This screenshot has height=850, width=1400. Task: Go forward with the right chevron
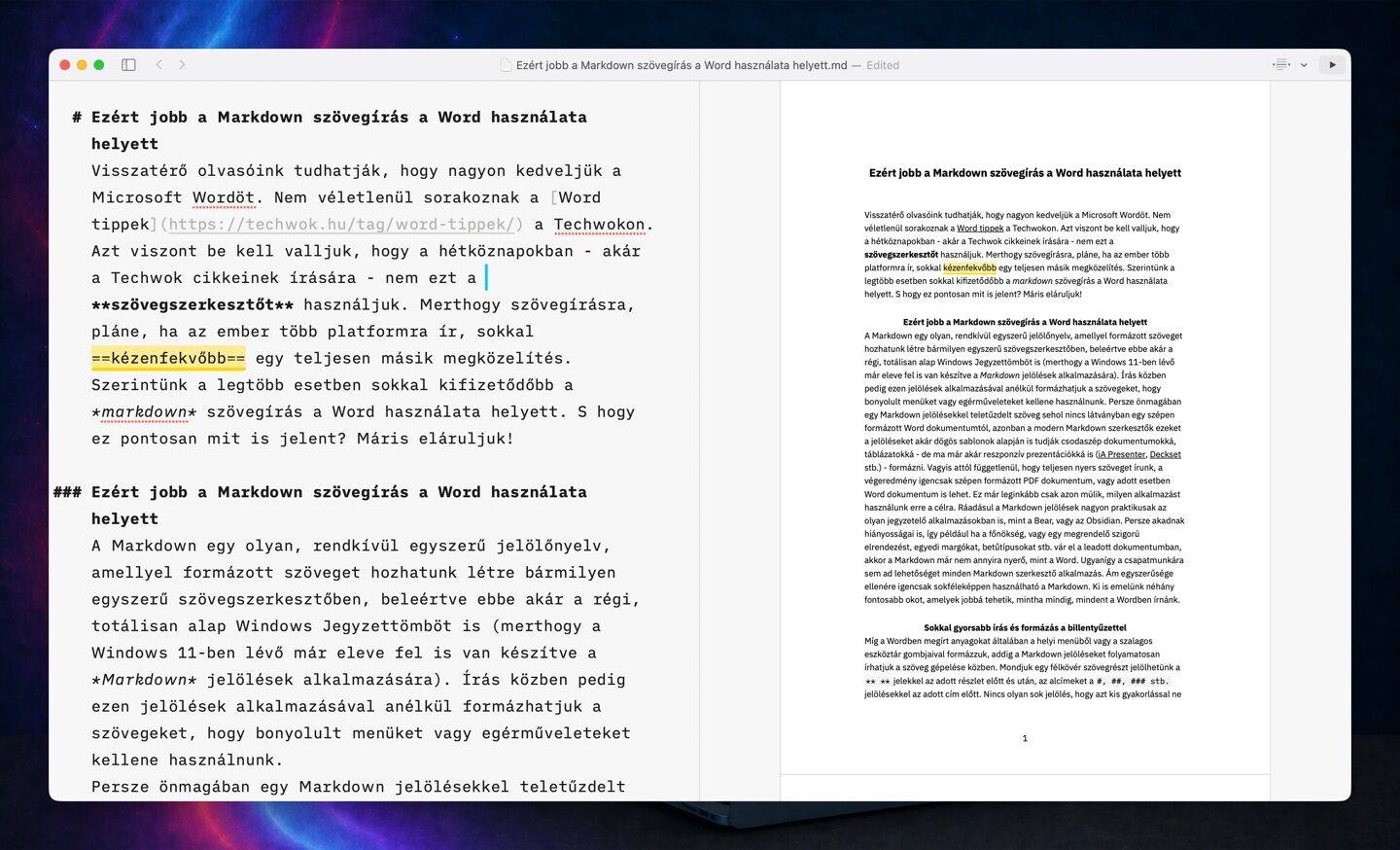tap(182, 65)
